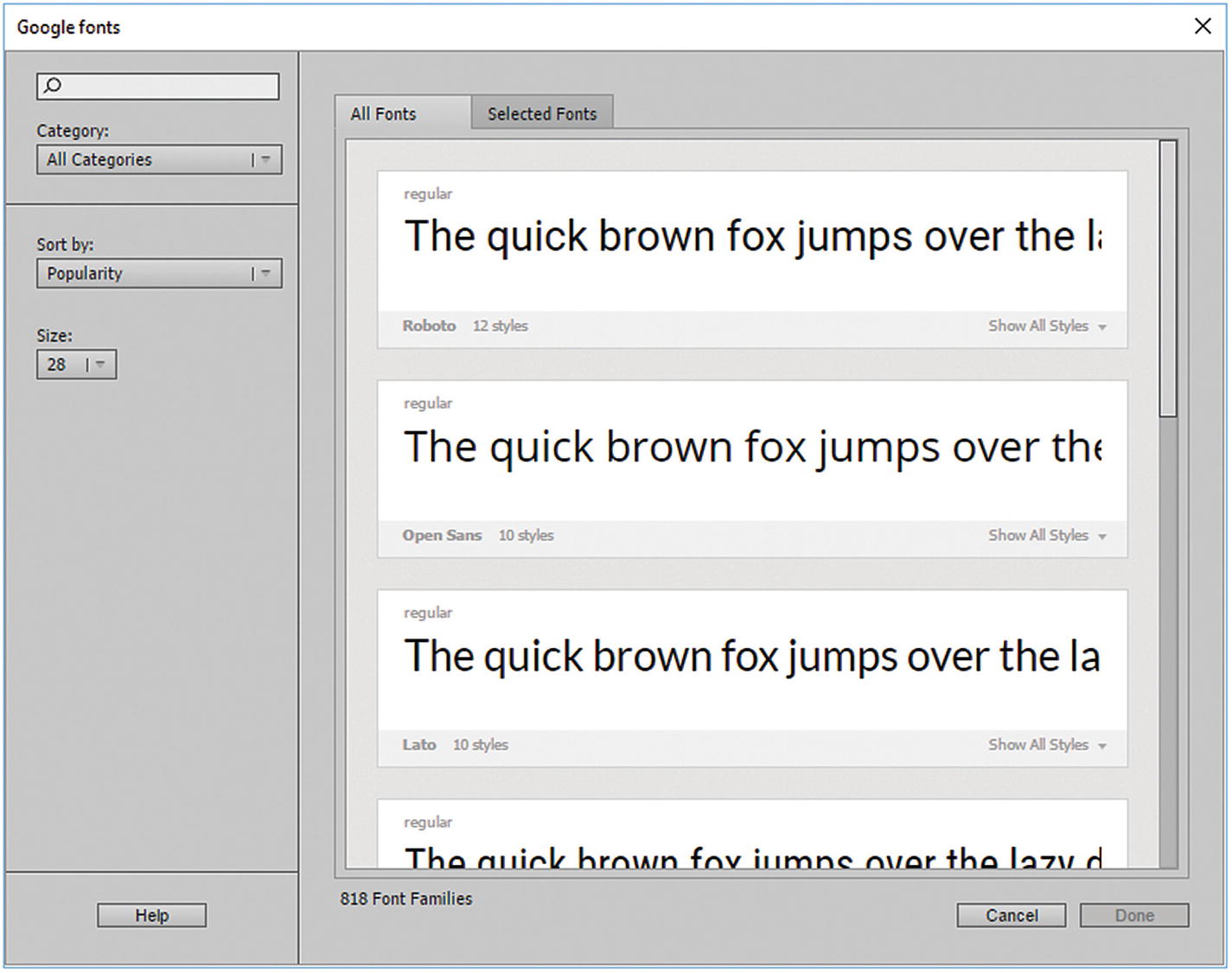1232x973 pixels.
Task: Click the Show All Styles arrow for Lato
Action: pos(1102,745)
